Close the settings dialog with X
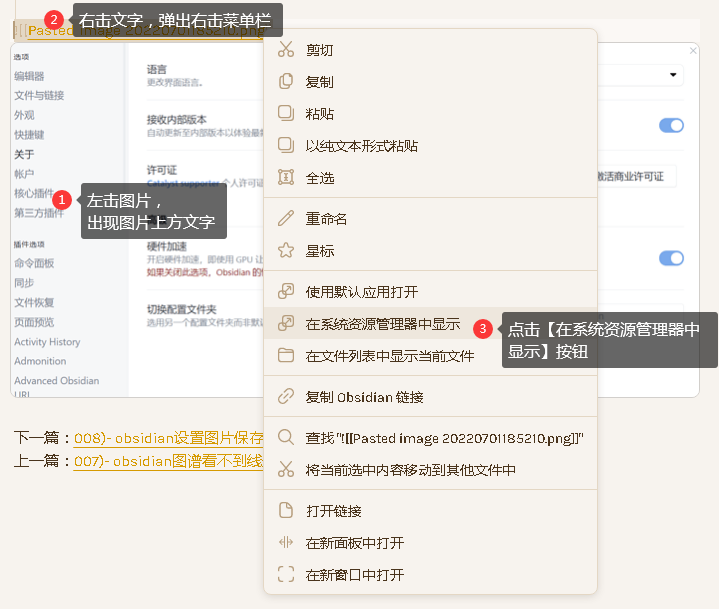Viewport: 719px width, 609px height. coord(693,50)
